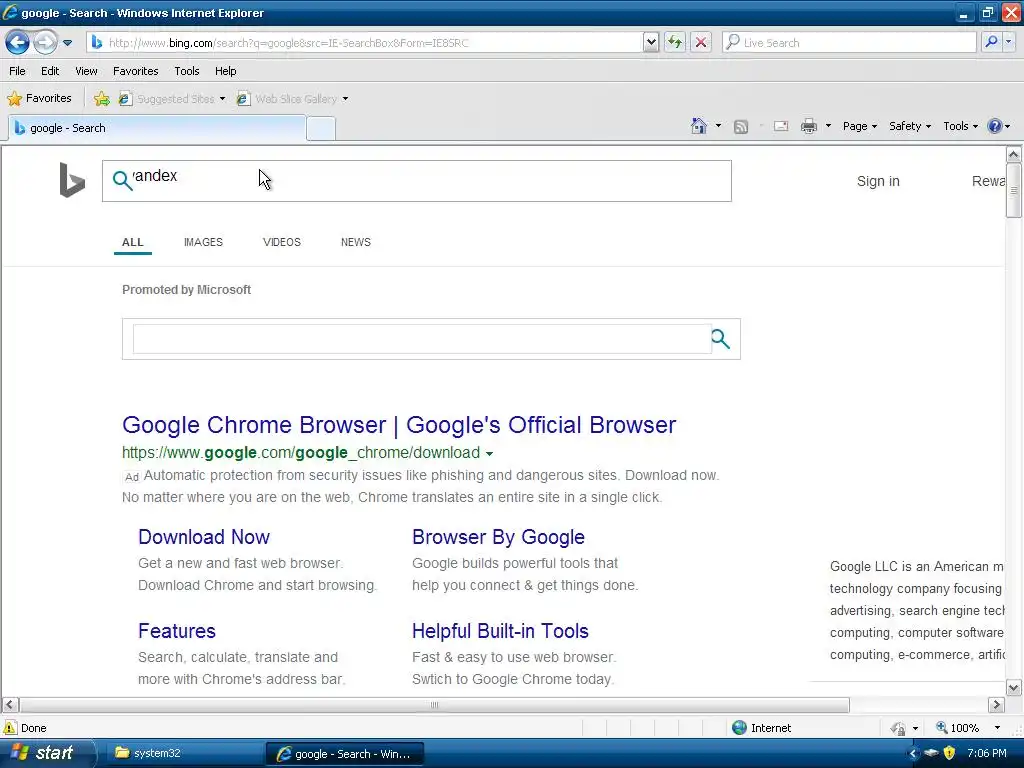Expand the google.com URL dropdown arrow
Image resolution: width=1024 pixels, height=768 pixels.
(489, 454)
